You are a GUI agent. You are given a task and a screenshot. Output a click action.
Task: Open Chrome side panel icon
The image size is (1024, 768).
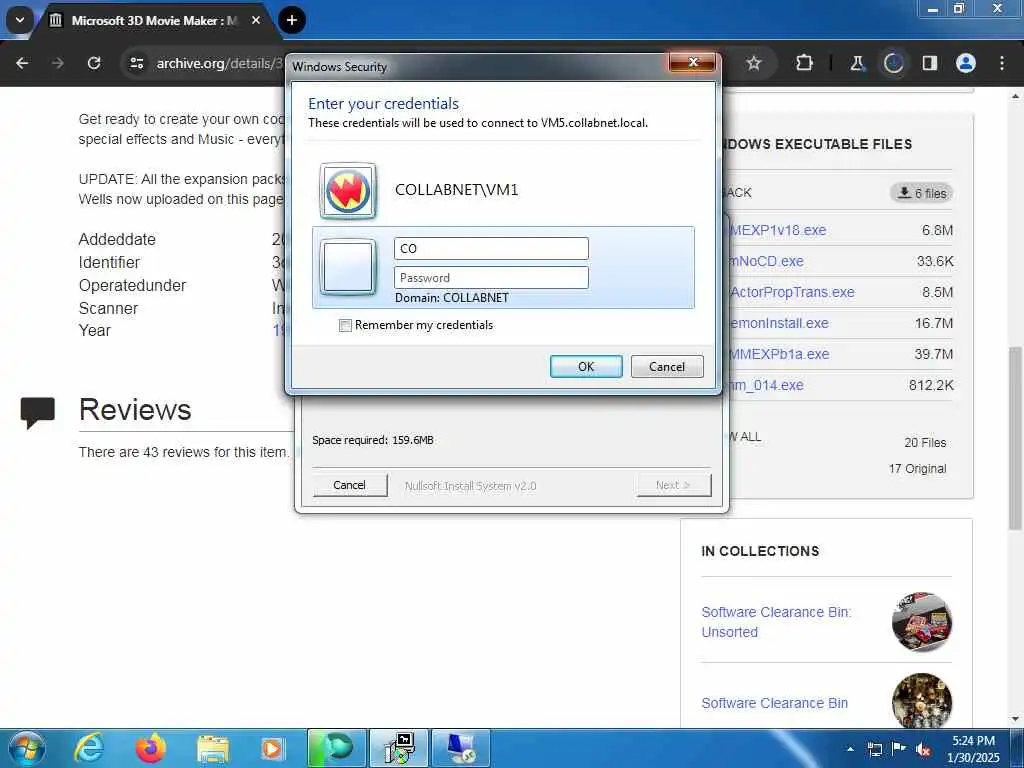[929, 63]
